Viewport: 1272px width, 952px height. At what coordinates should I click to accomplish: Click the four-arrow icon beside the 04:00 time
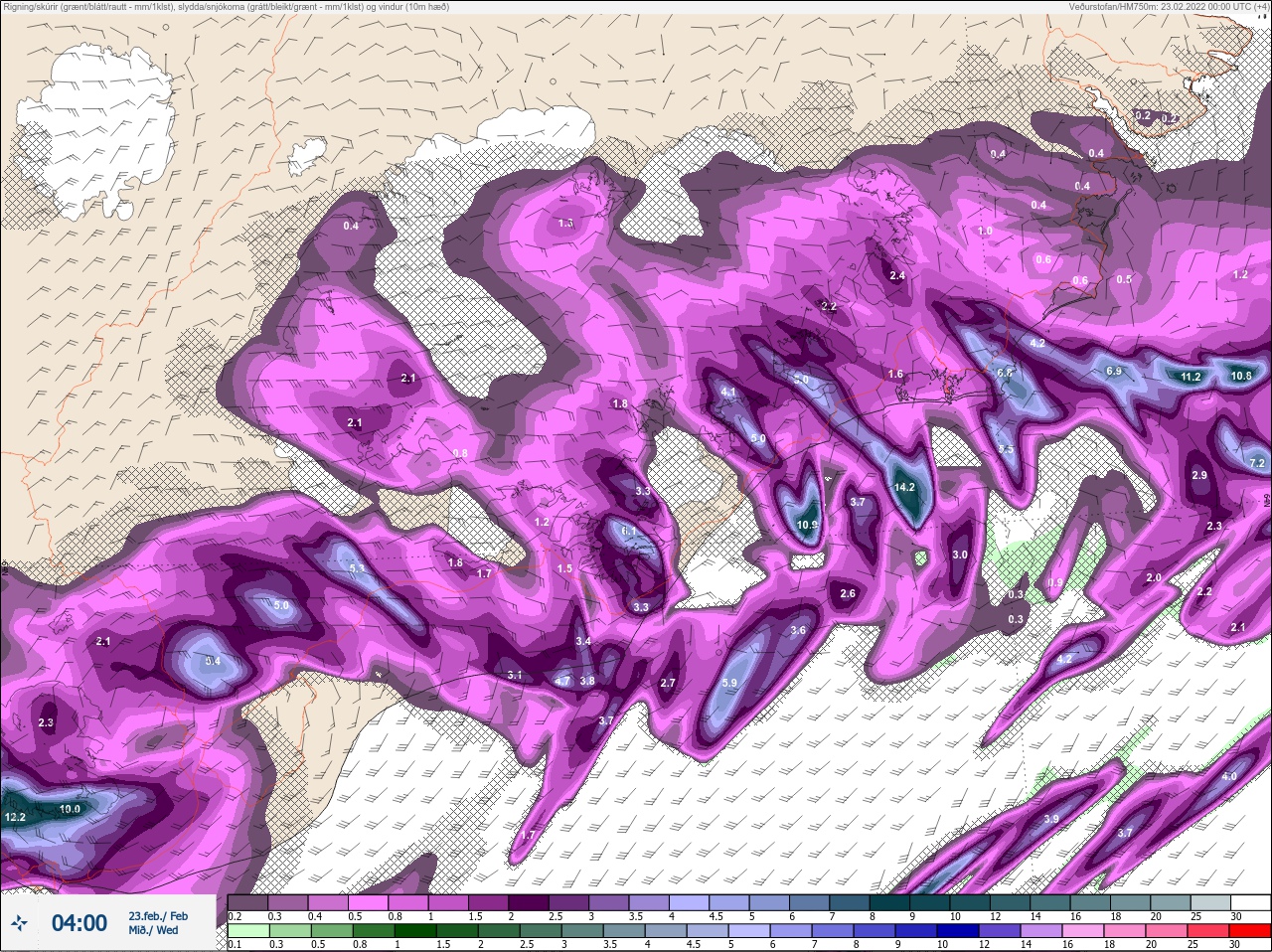[19, 923]
